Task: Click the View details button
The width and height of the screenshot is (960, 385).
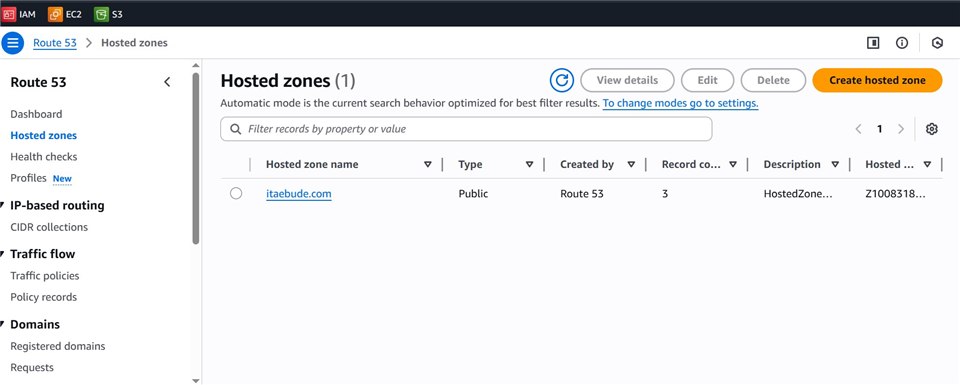Action: pyautogui.click(x=627, y=80)
